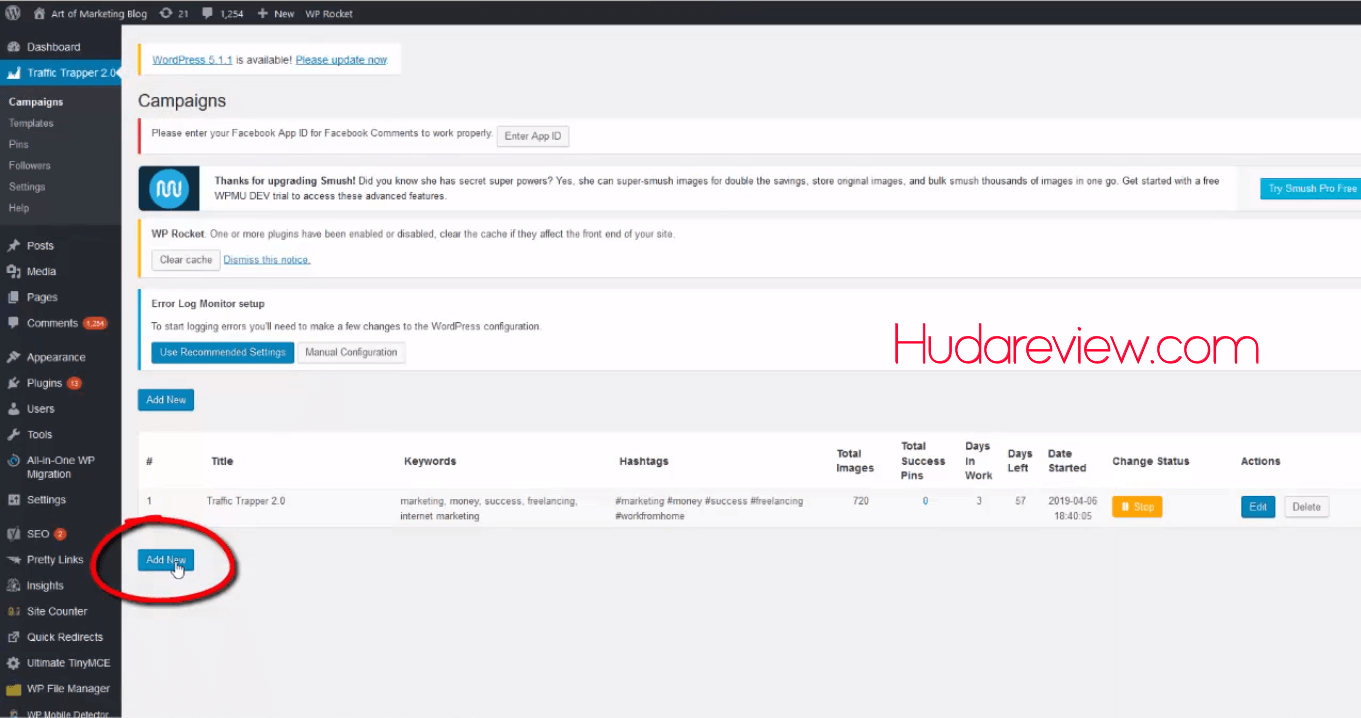Click the Please update now link
The height and width of the screenshot is (718, 1361).
pyautogui.click(x=341, y=60)
